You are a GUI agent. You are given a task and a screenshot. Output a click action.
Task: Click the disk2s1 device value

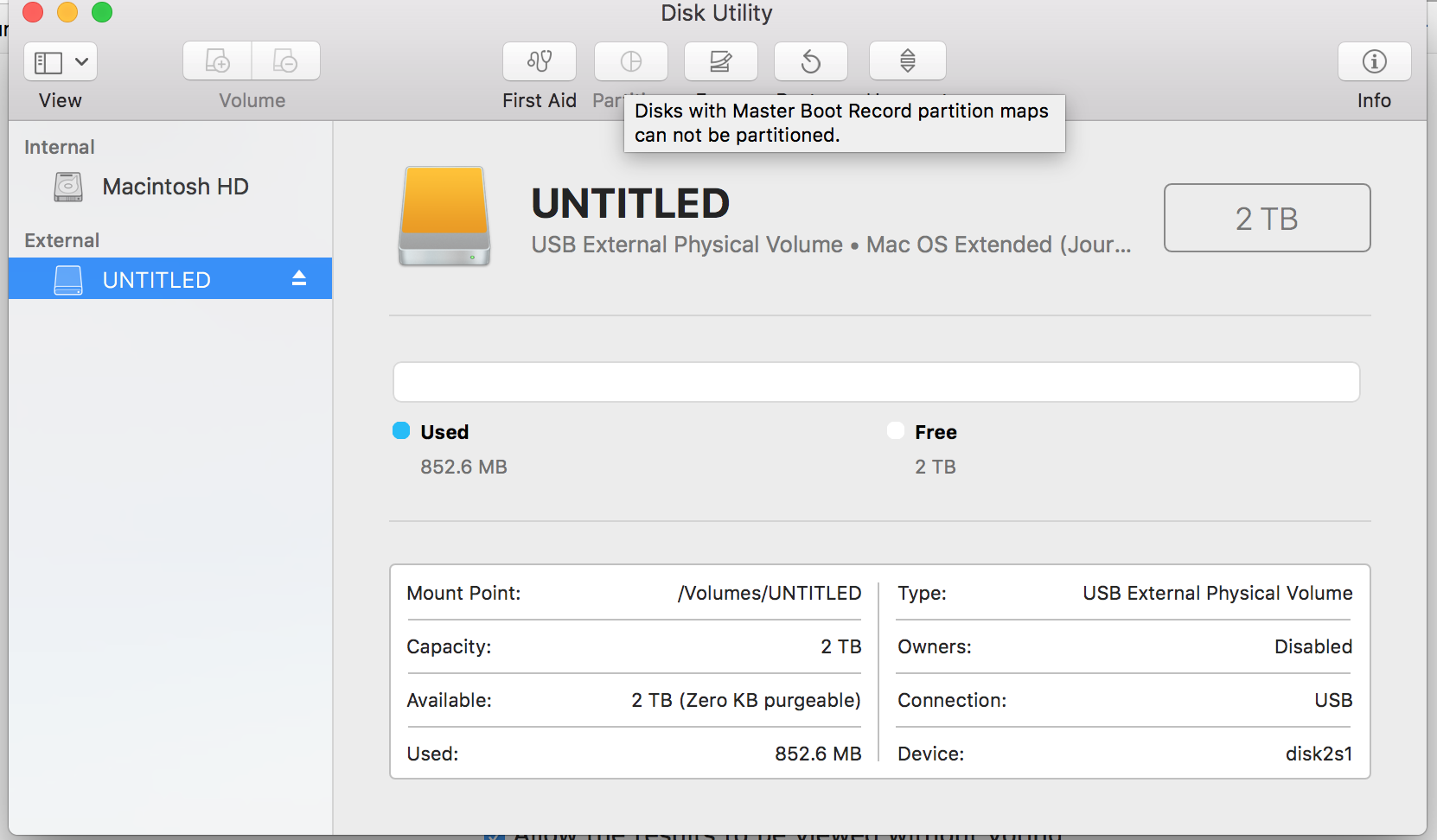[1319, 754]
